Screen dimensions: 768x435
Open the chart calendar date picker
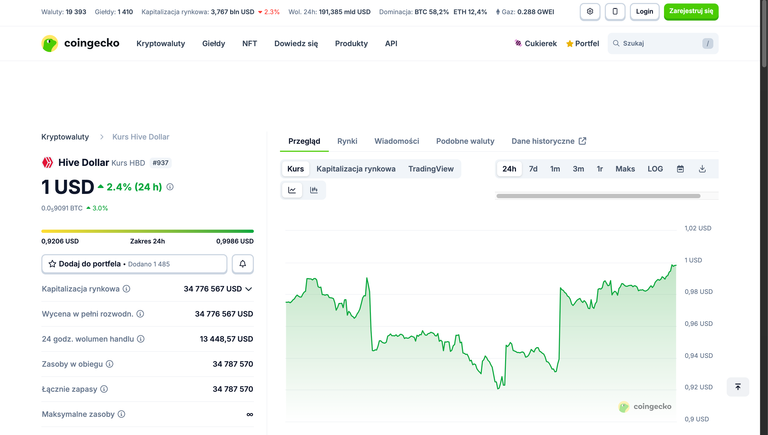point(680,169)
